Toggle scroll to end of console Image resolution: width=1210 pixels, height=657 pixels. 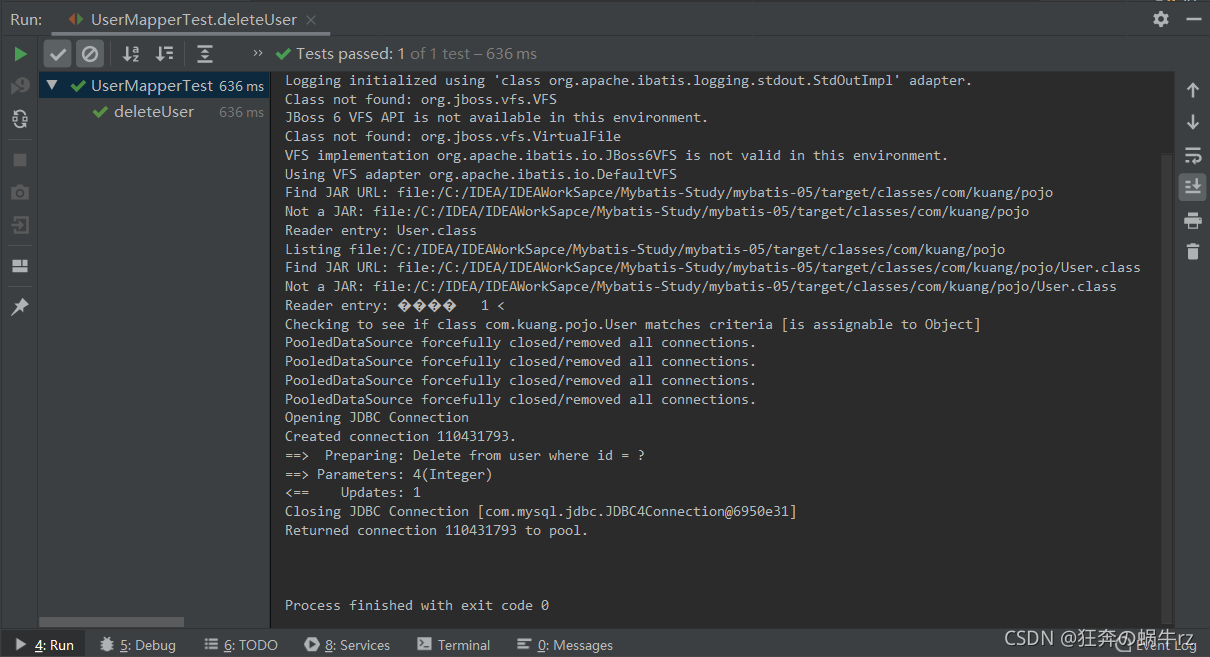[1193, 186]
